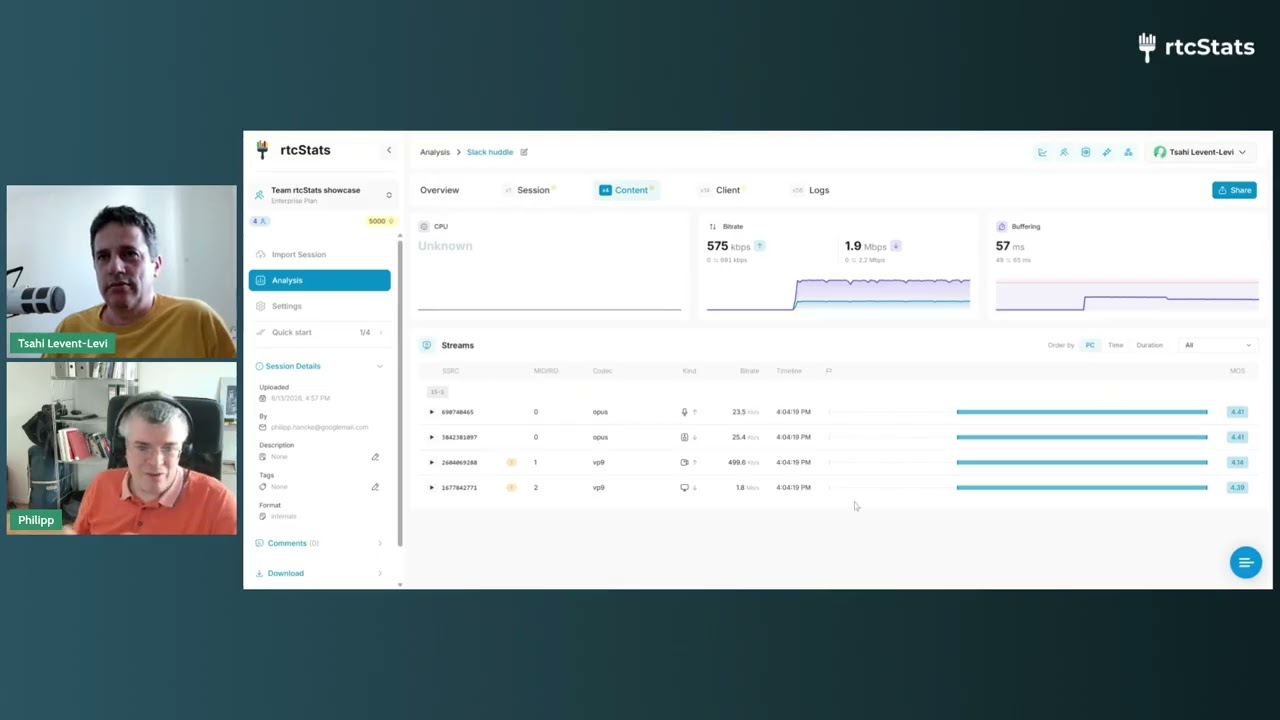The image size is (1280, 720).
Task: Click the pencil tool icon in the top toolbar
Action: coord(1107,152)
